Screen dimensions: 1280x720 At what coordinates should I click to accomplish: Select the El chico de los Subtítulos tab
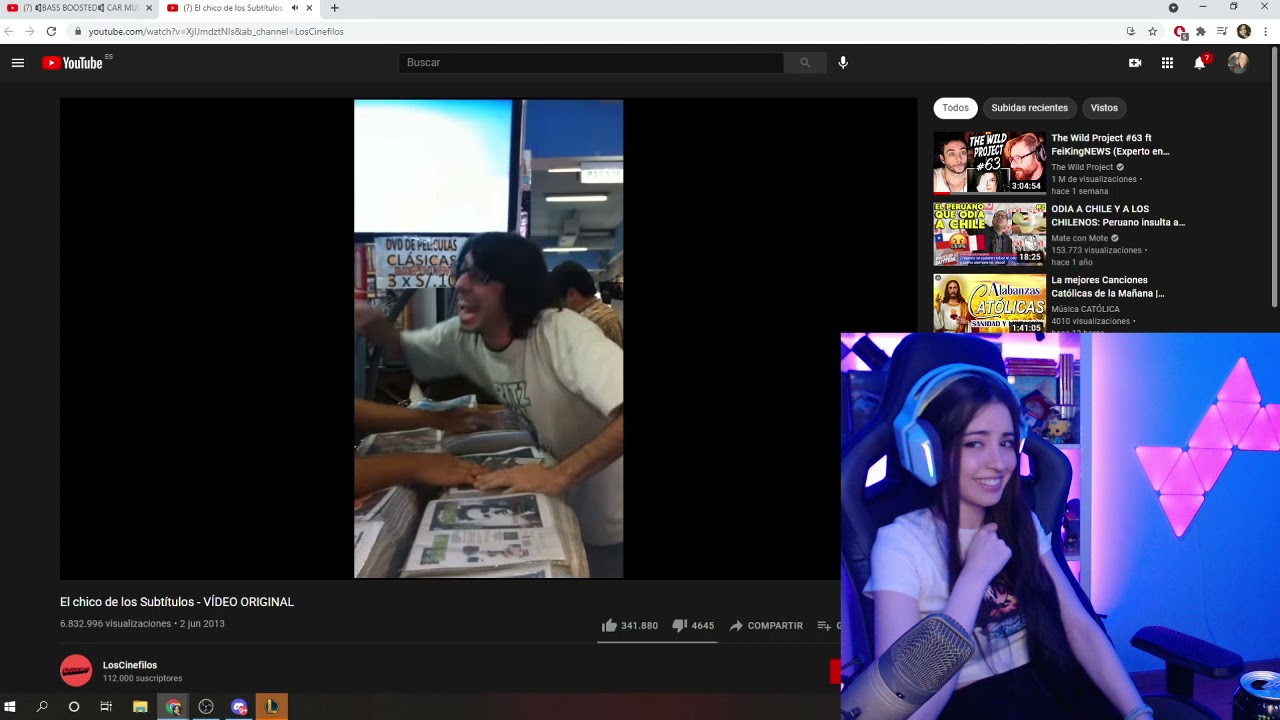pos(240,8)
